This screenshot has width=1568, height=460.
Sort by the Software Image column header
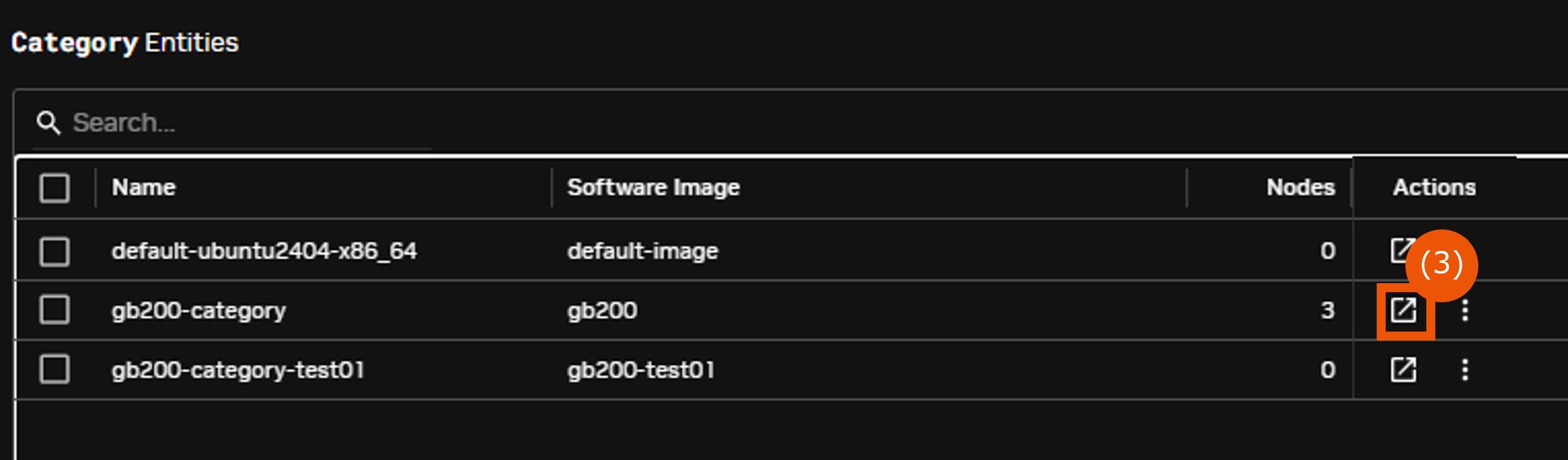point(654,188)
